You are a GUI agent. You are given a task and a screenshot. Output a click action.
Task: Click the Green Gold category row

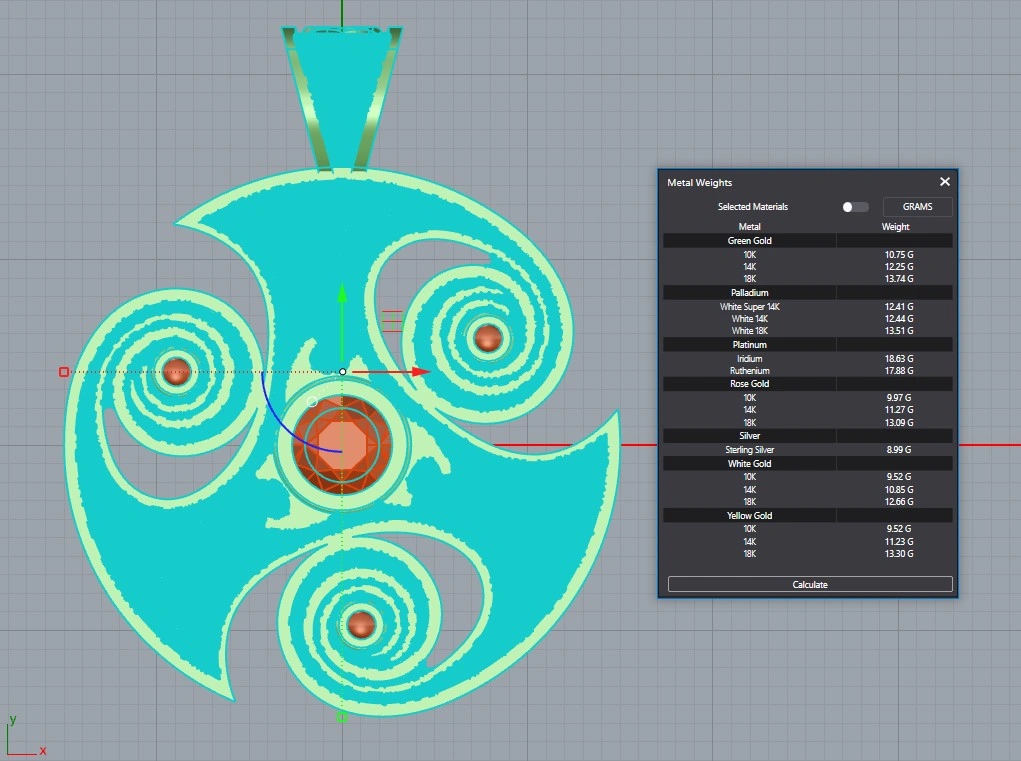click(749, 241)
